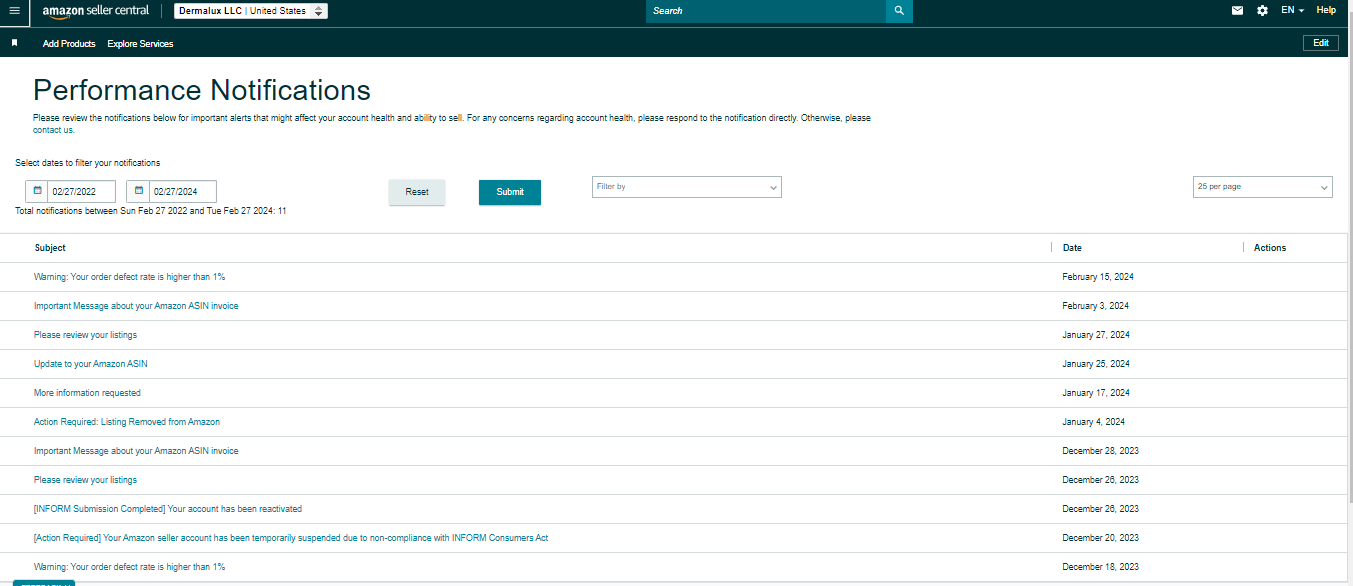Viewport: 1353px width, 586px height.
Task: Open February 15 order defect rate warning
Action: pyautogui.click(x=129, y=277)
